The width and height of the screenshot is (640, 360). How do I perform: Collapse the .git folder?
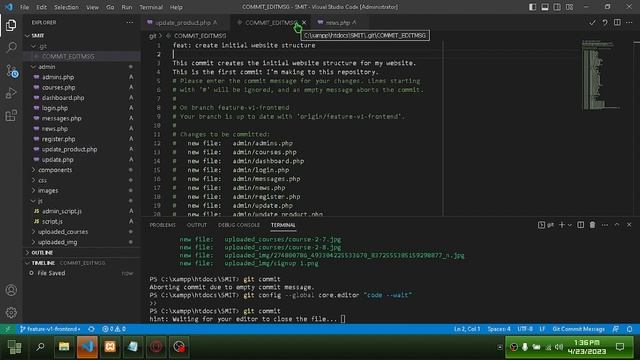[x=82, y=46]
